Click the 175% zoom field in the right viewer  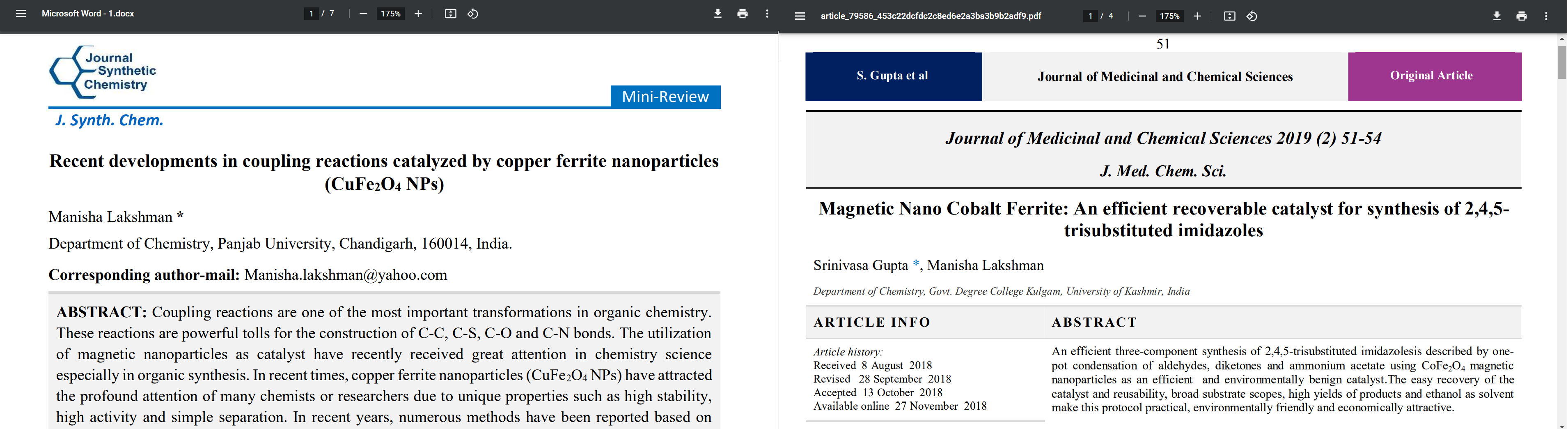[x=1169, y=16]
